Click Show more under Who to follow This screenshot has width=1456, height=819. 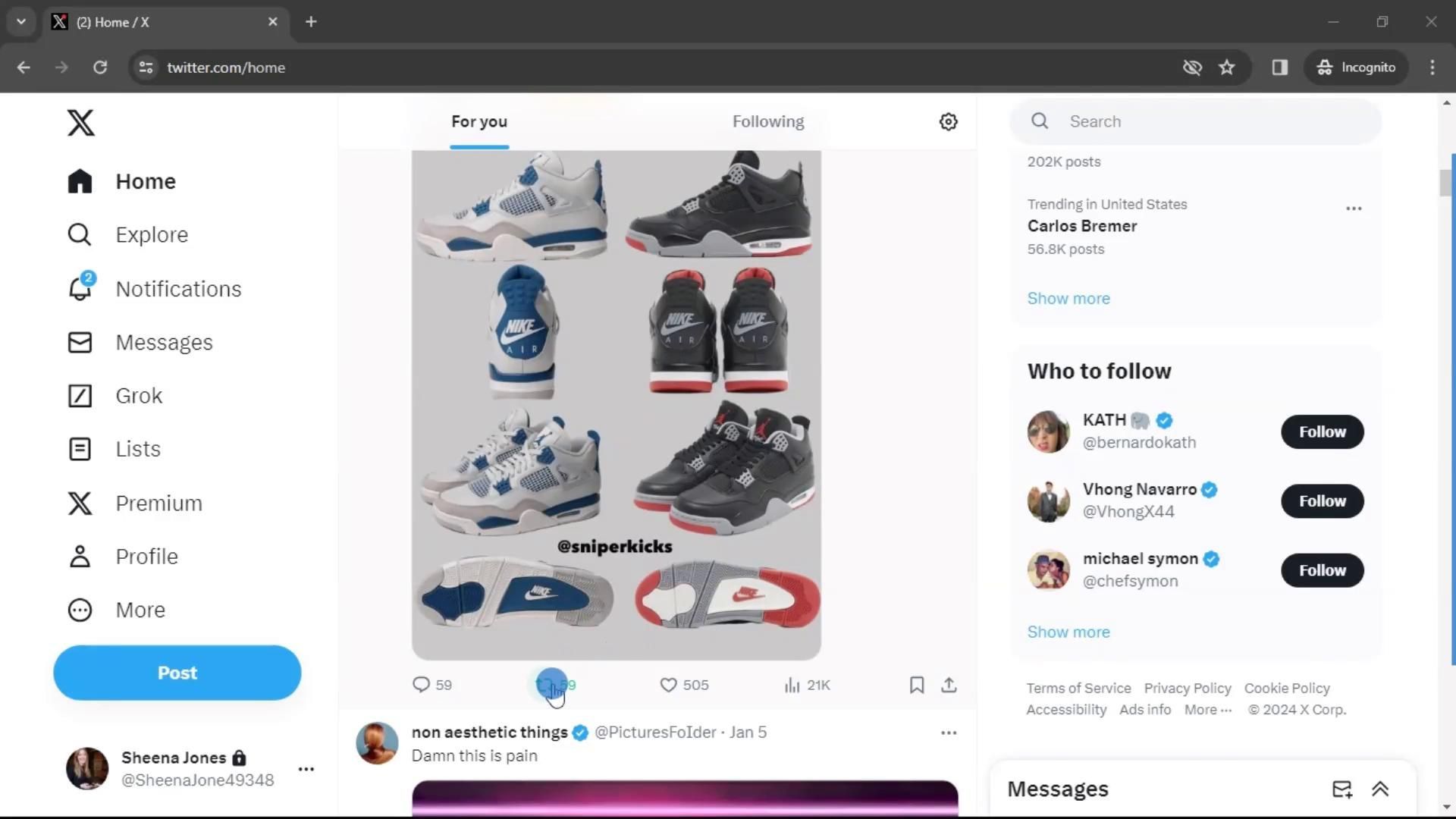pos(1068,632)
